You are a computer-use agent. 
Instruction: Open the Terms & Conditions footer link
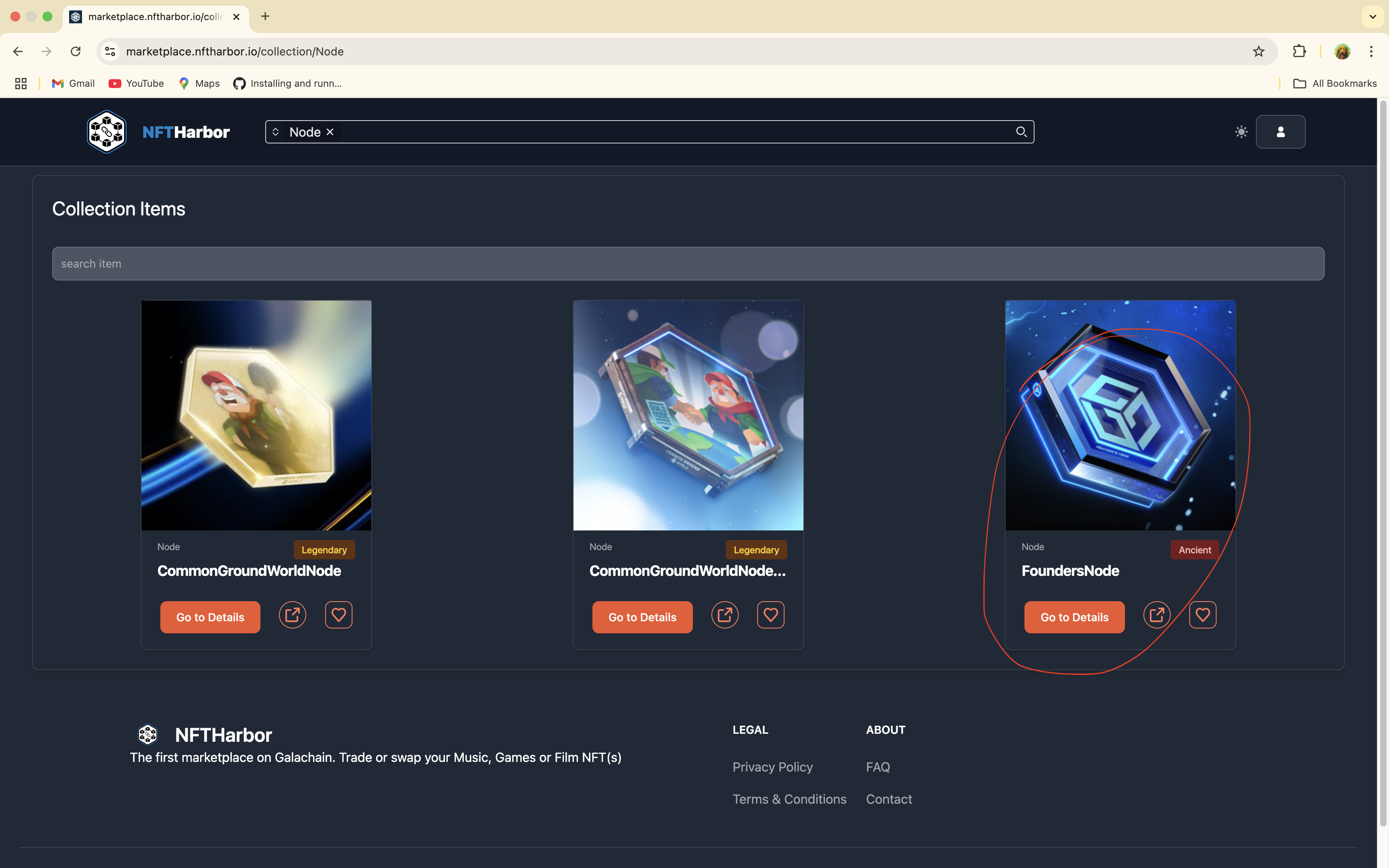[x=789, y=799]
